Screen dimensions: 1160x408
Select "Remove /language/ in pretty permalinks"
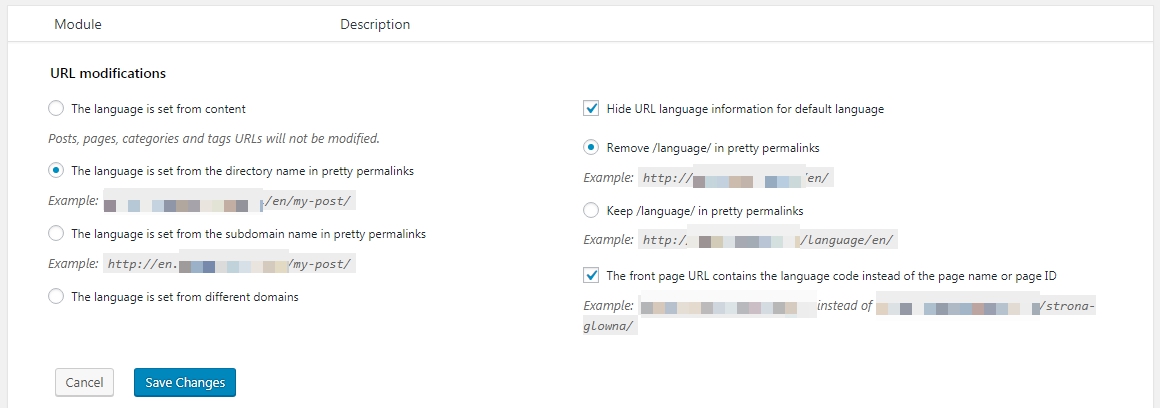(591, 148)
